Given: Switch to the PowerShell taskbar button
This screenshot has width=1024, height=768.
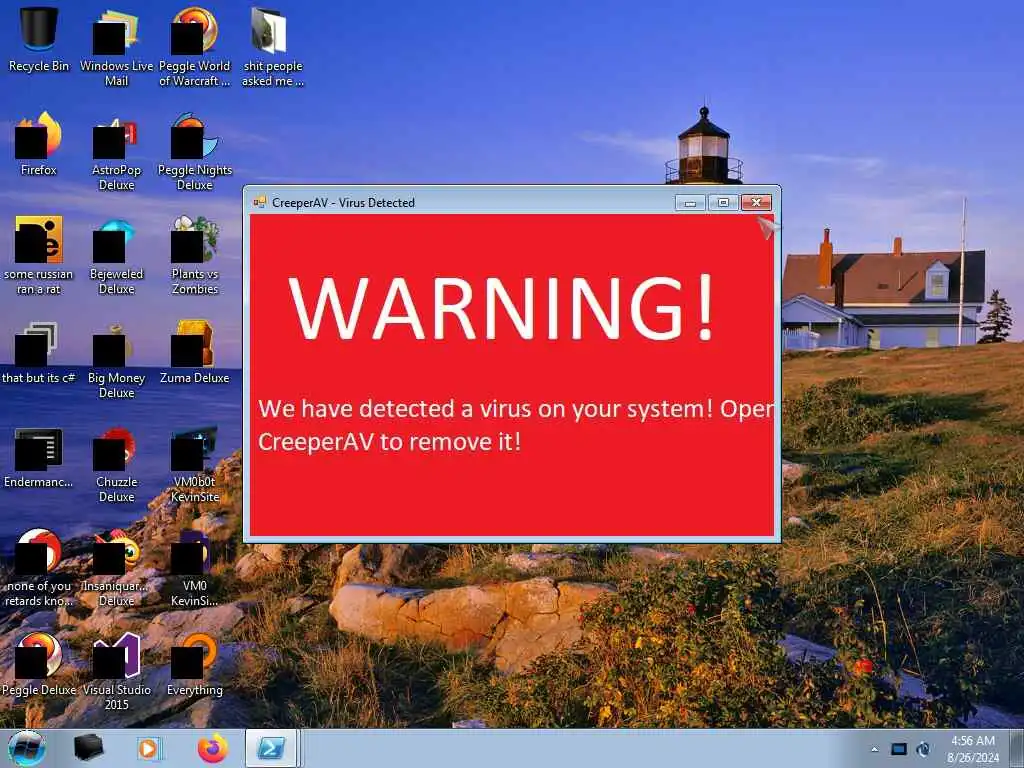Looking at the screenshot, I should 271,748.
